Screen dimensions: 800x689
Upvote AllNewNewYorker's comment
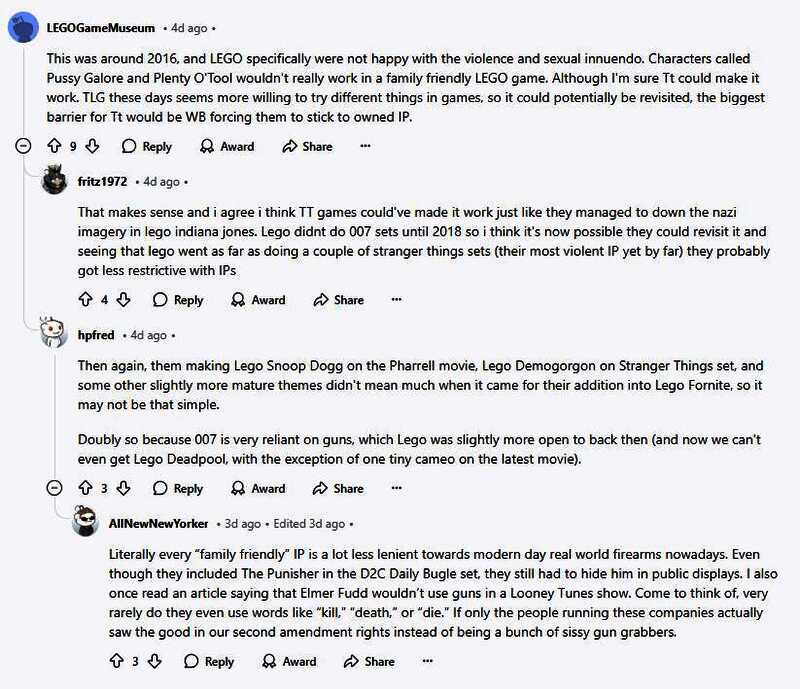pyautogui.click(x=117, y=661)
